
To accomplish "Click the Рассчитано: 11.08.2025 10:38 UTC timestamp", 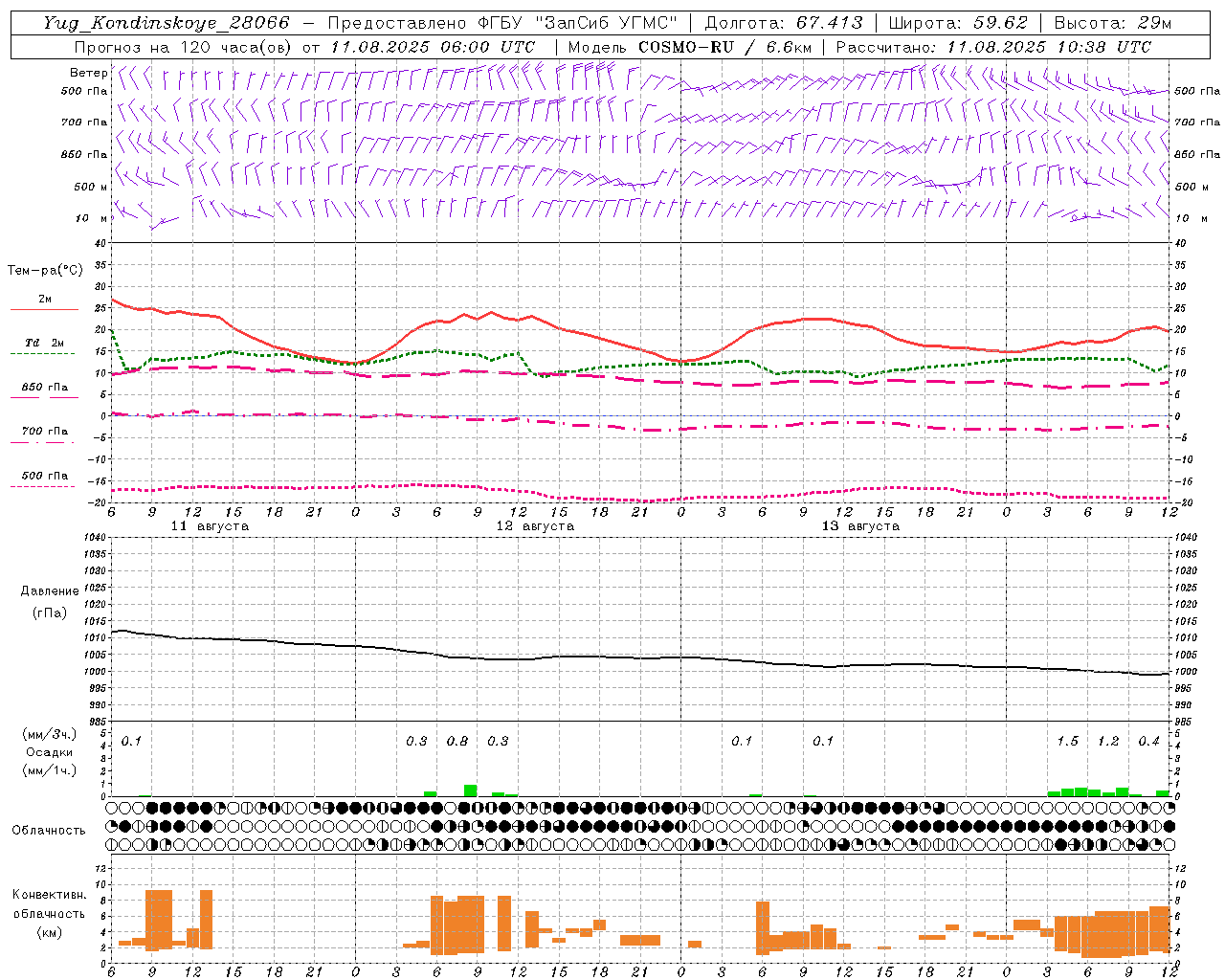I will [993, 47].
